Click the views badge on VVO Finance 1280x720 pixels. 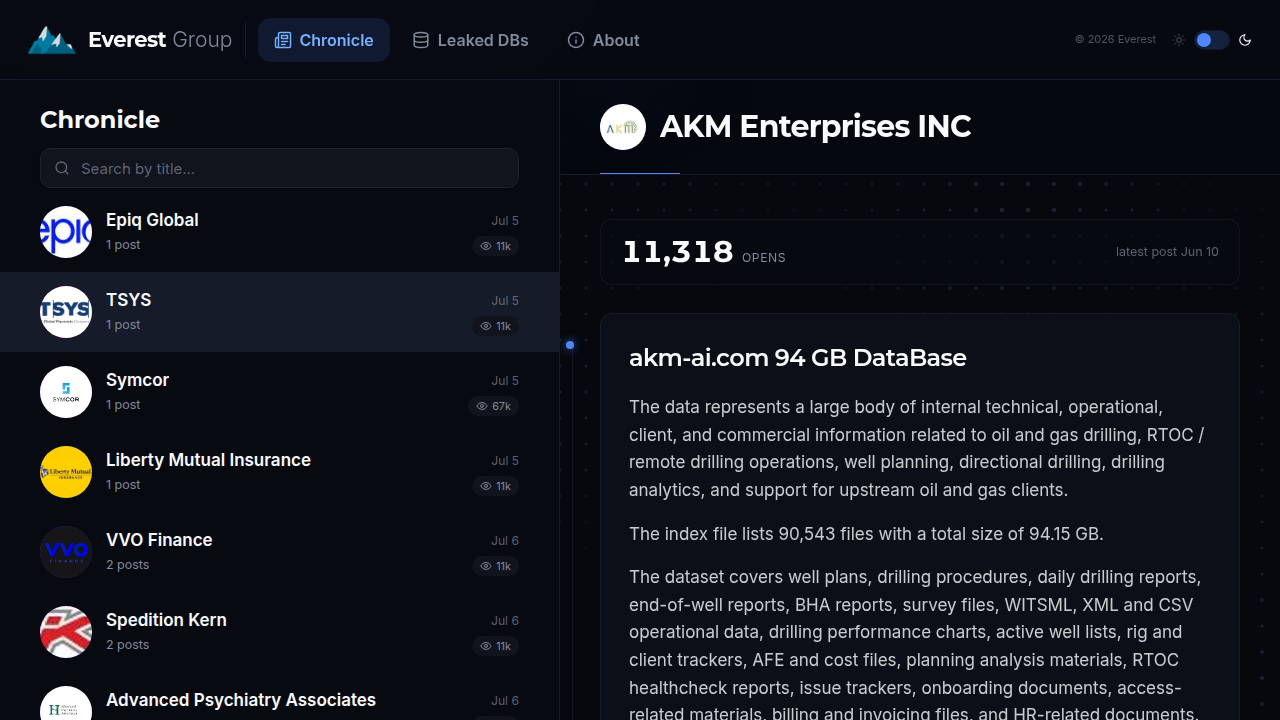[x=495, y=566]
